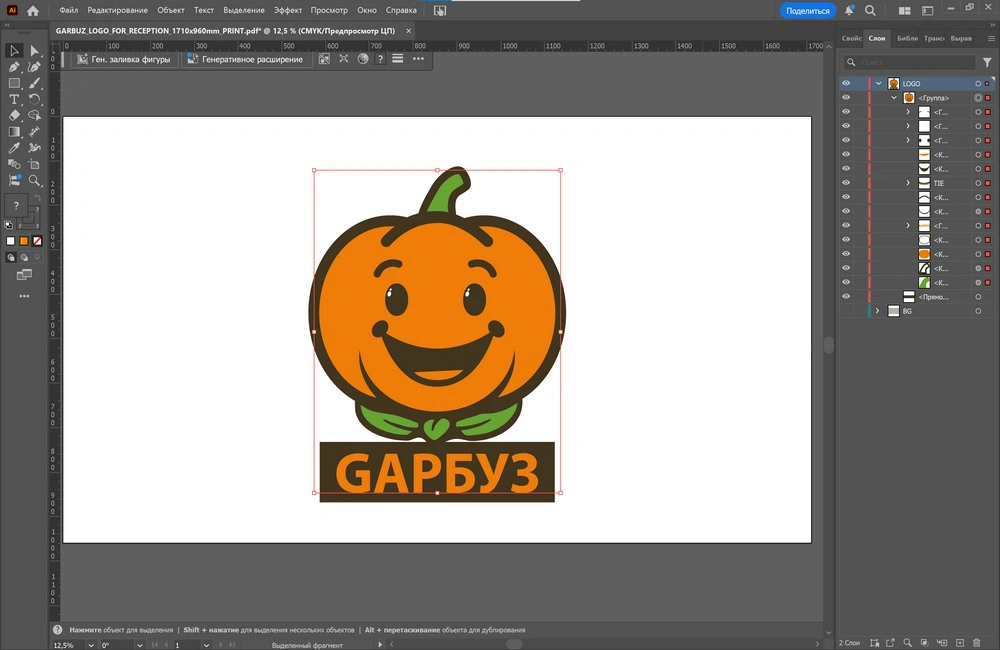Select the Rectangle tool
Viewport: 1000px width, 650px height.
(14, 83)
